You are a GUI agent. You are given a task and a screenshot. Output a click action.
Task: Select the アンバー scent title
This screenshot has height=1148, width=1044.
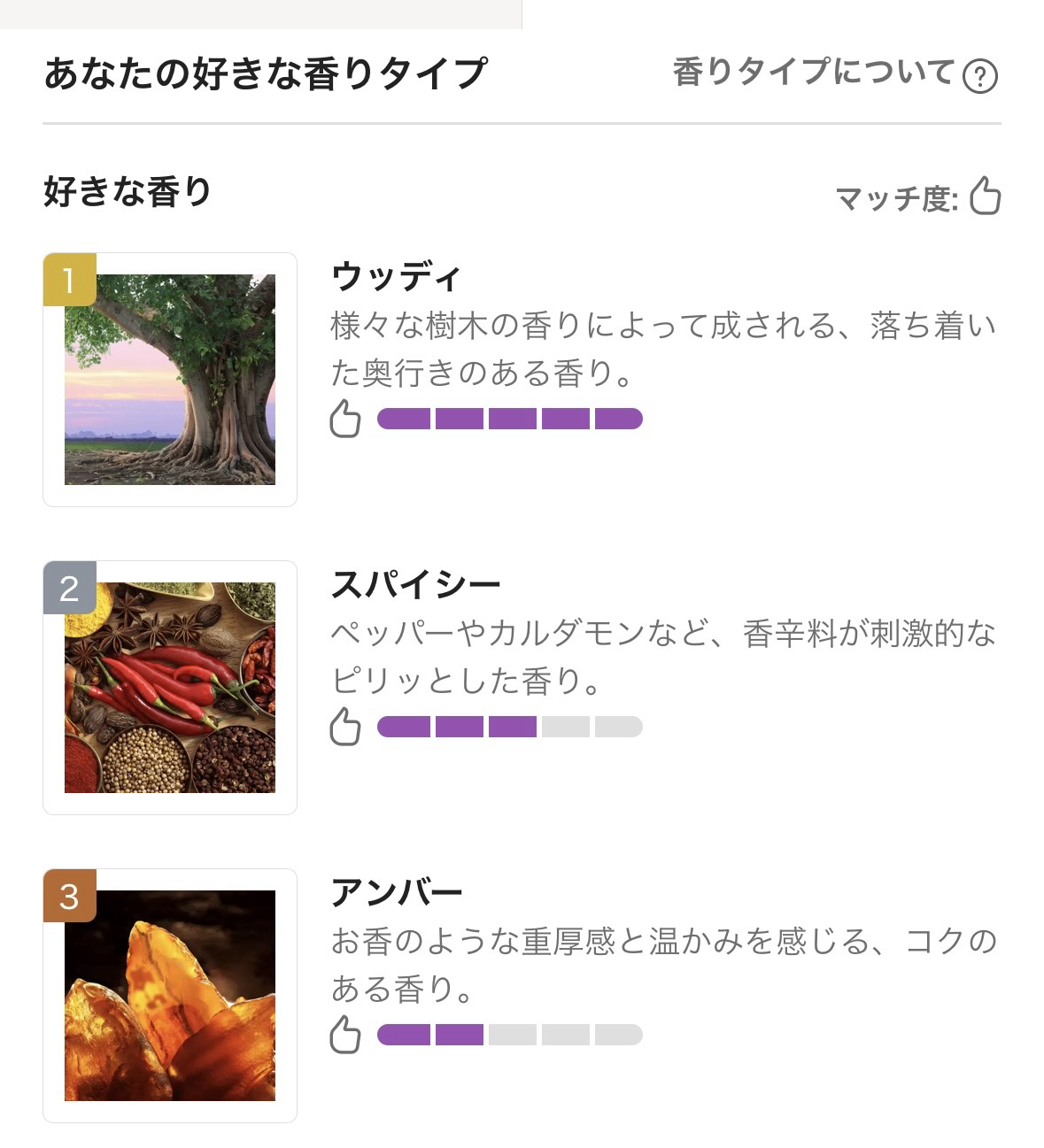(x=397, y=893)
